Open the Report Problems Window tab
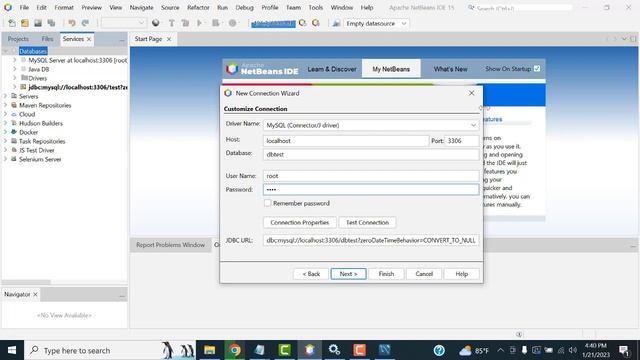 [171, 245]
